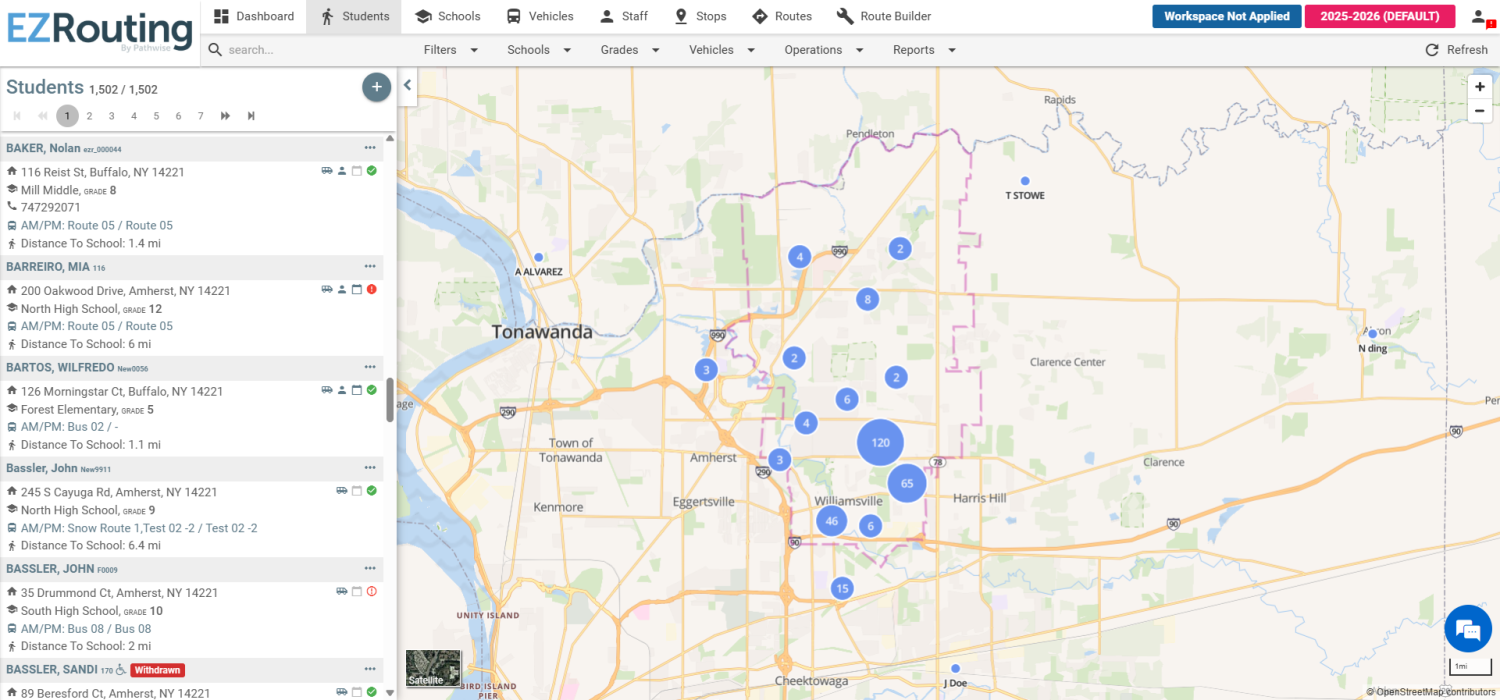The width and height of the screenshot is (1500, 700).
Task: Open the chat support bubble
Action: click(x=1467, y=629)
